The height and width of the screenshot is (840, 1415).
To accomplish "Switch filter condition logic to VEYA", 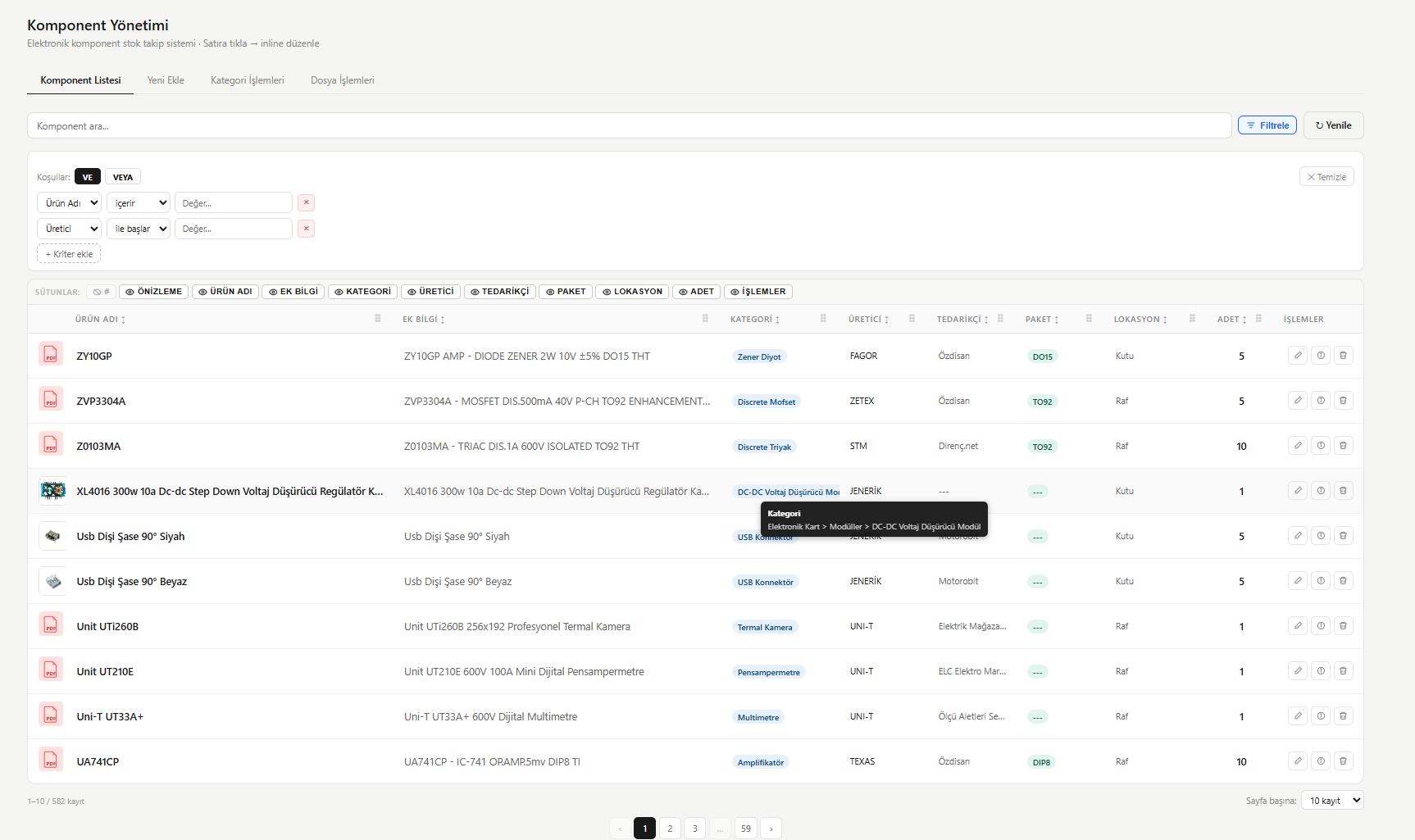I will pyautogui.click(x=123, y=177).
